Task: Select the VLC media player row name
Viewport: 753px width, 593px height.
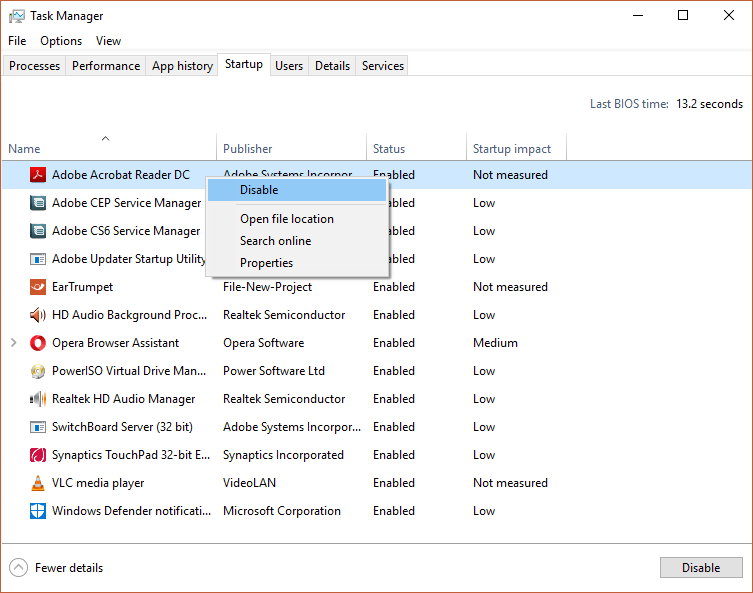Action: (x=98, y=483)
